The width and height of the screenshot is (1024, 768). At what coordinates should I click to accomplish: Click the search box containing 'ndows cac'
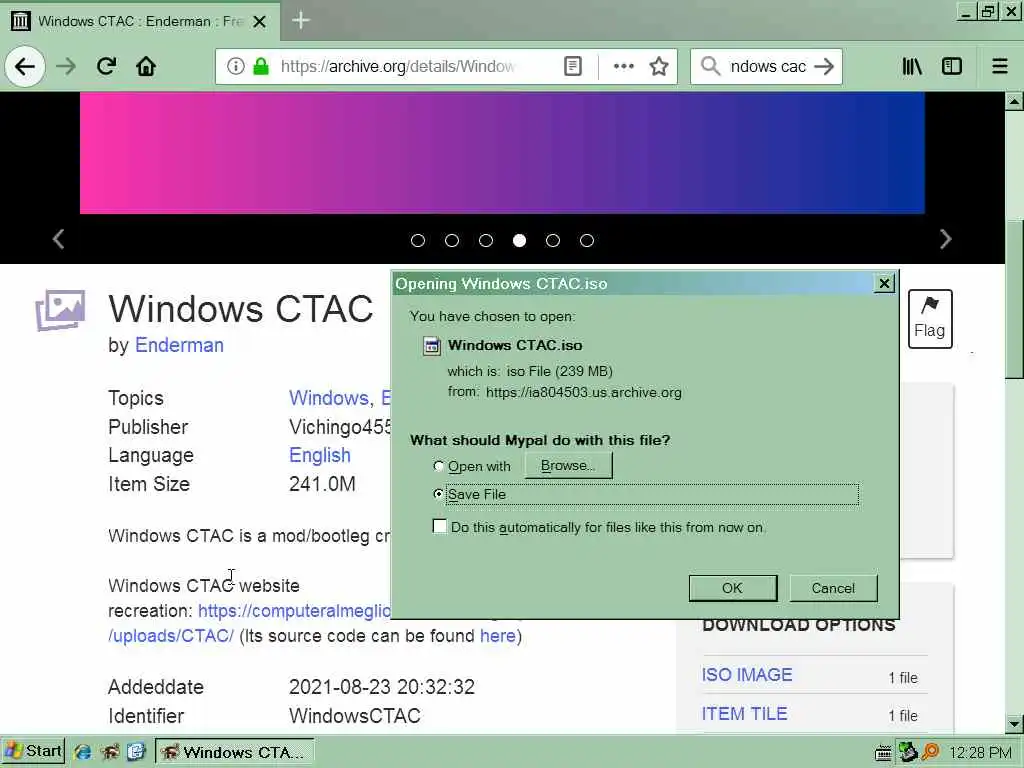coord(767,66)
